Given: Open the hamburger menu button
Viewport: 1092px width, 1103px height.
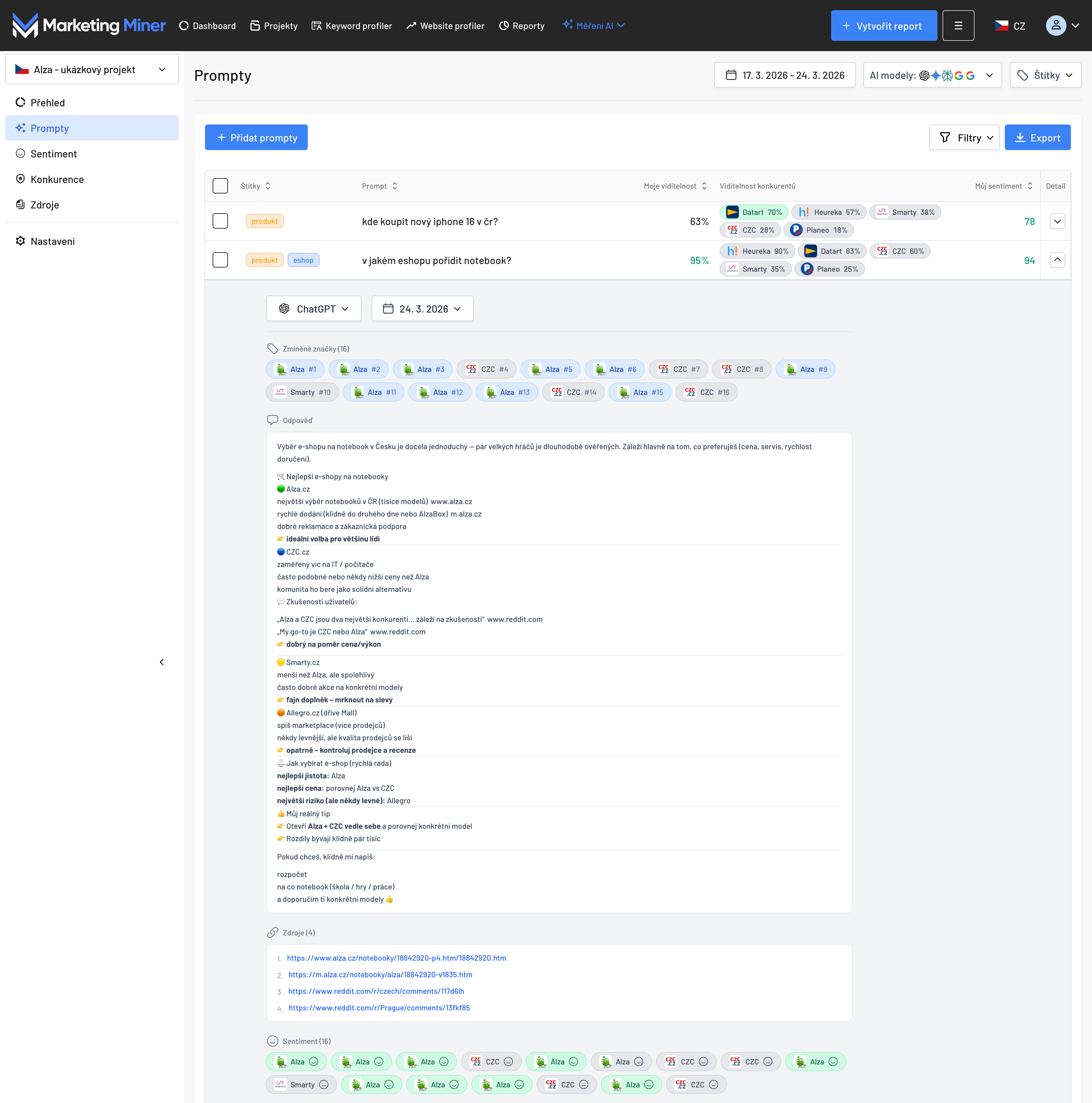Looking at the screenshot, I should click(958, 26).
